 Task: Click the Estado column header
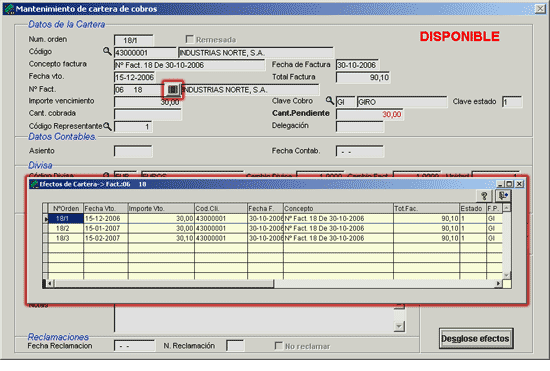coord(473,208)
